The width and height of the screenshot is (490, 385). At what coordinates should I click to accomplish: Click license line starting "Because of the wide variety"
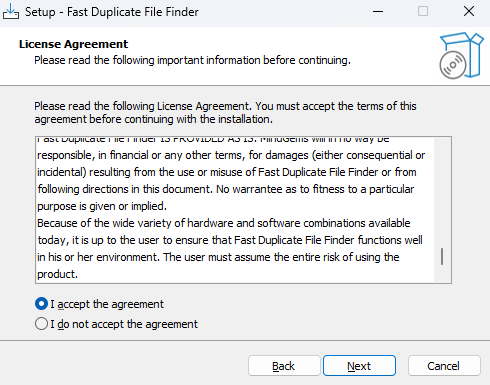pos(224,223)
